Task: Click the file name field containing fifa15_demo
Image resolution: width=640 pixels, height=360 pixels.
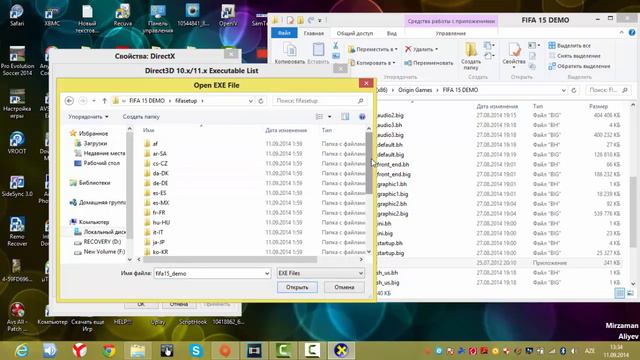Action: click(x=209, y=273)
